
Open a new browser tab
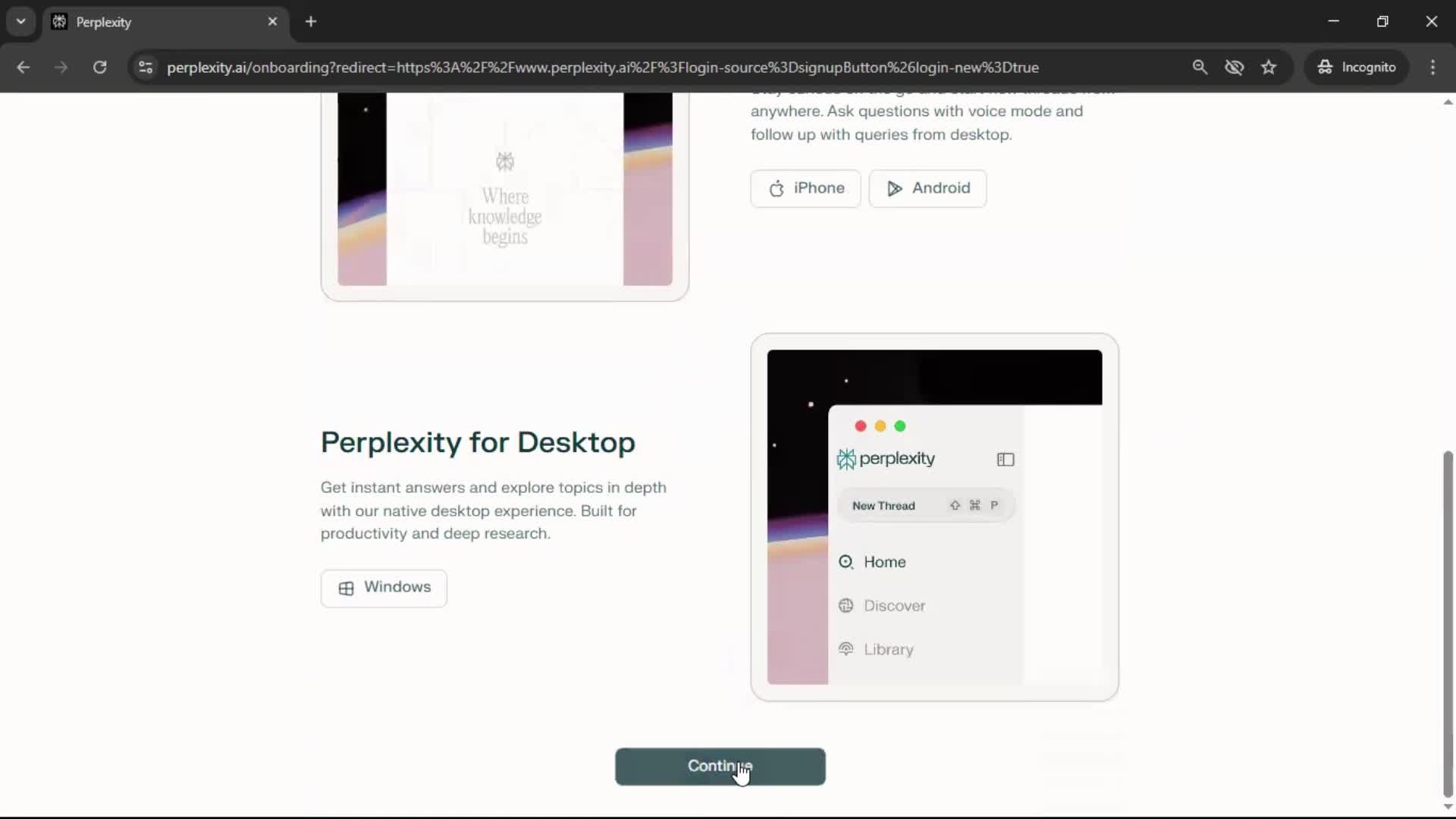(x=311, y=21)
